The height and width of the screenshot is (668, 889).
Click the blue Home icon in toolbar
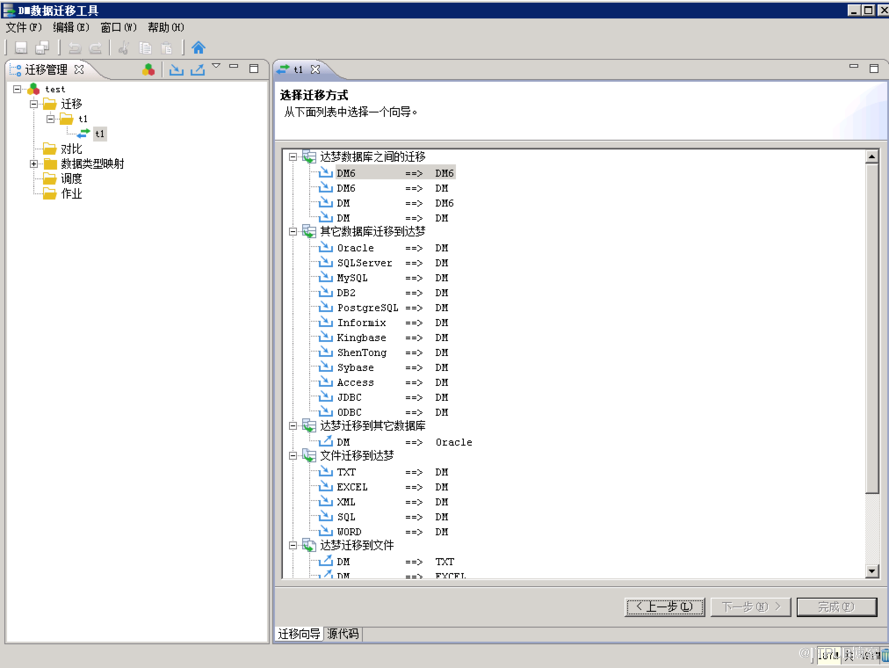click(x=198, y=47)
